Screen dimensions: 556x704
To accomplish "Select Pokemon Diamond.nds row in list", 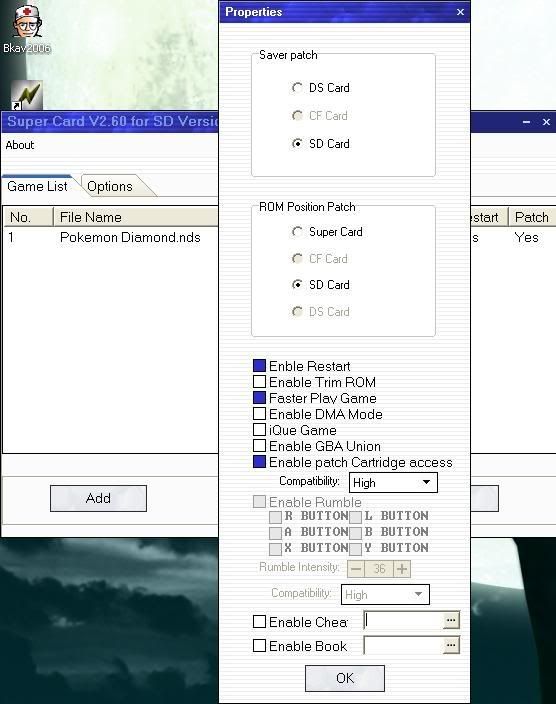I will pyautogui.click(x=110, y=238).
